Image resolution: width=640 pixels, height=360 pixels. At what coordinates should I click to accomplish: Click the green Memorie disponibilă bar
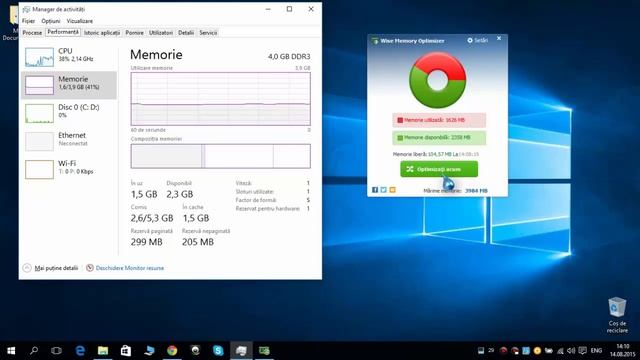439,138
